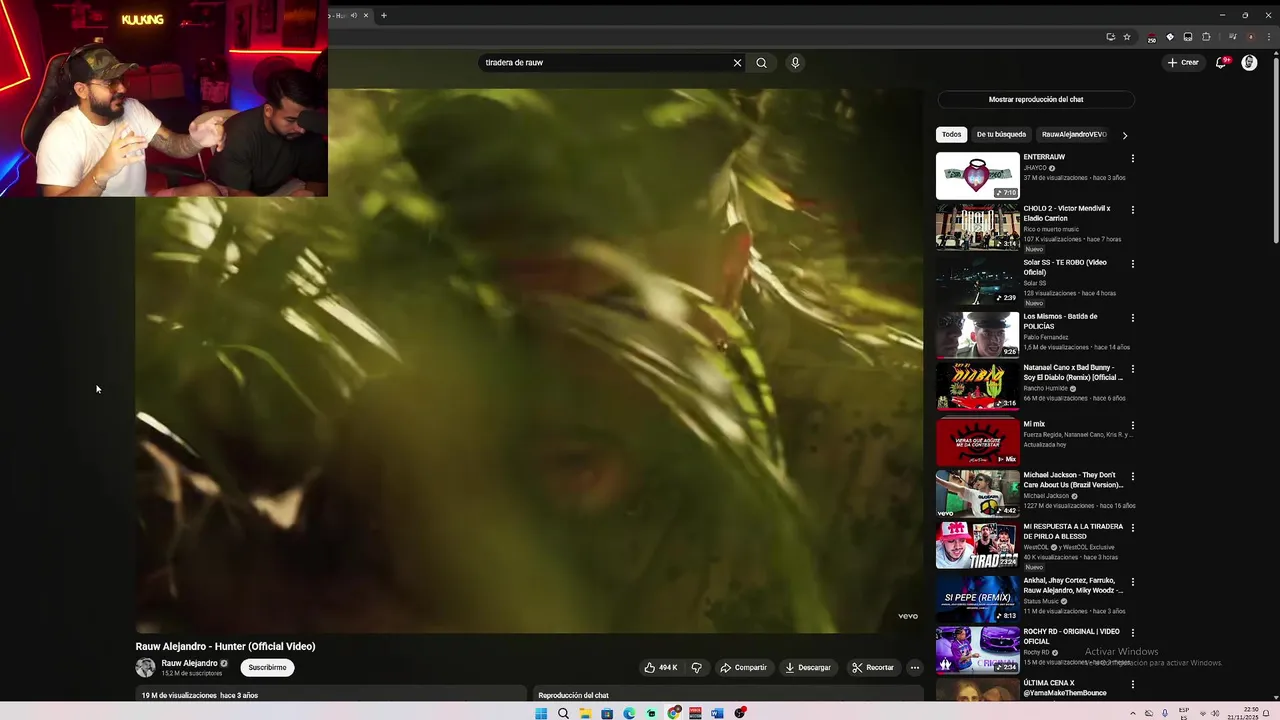Open options for the Michael Jackson video

pyautogui.click(x=1132, y=477)
